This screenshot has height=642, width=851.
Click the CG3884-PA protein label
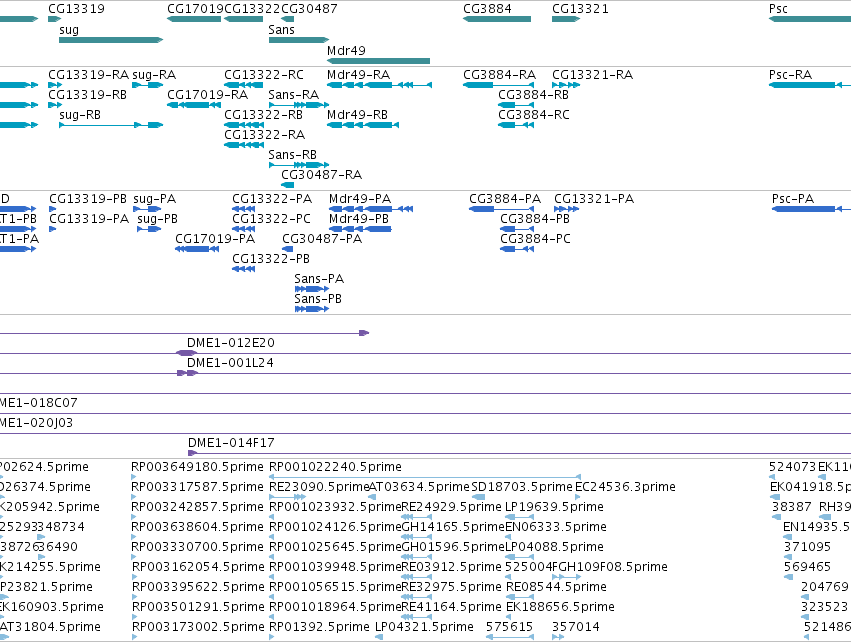click(505, 199)
